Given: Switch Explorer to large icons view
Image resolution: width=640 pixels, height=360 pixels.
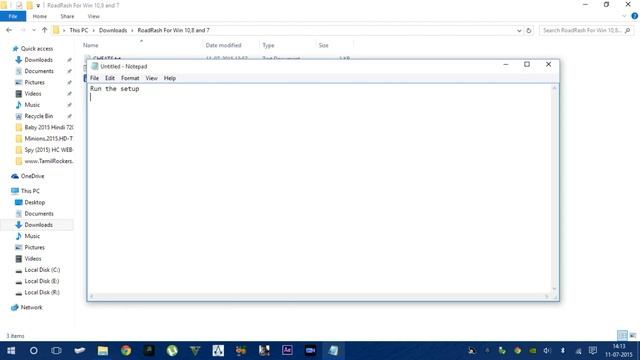Looking at the screenshot, I should [633, 336].
